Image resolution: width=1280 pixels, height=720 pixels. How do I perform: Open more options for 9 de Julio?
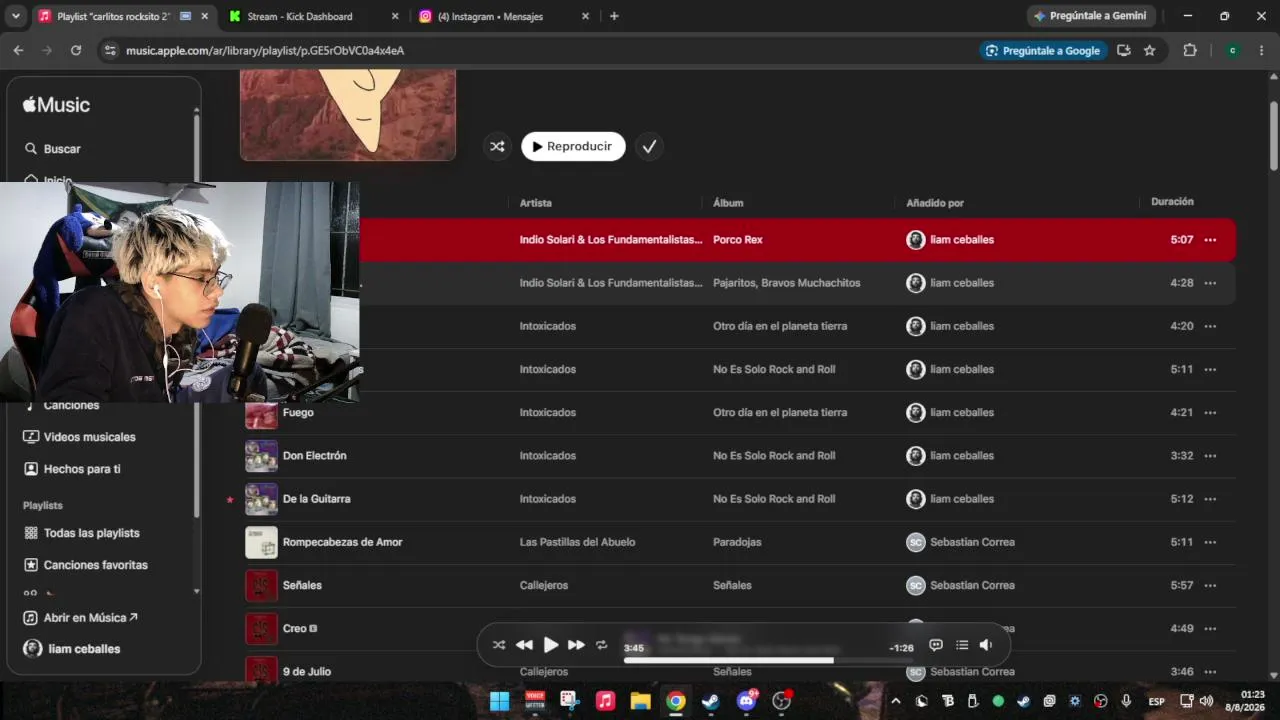[x=1210, y=672]
